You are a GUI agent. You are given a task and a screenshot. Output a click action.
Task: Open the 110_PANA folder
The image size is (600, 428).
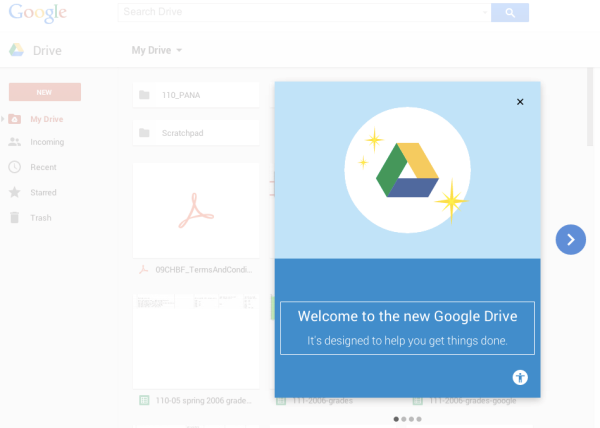click(x=195, y=95)
